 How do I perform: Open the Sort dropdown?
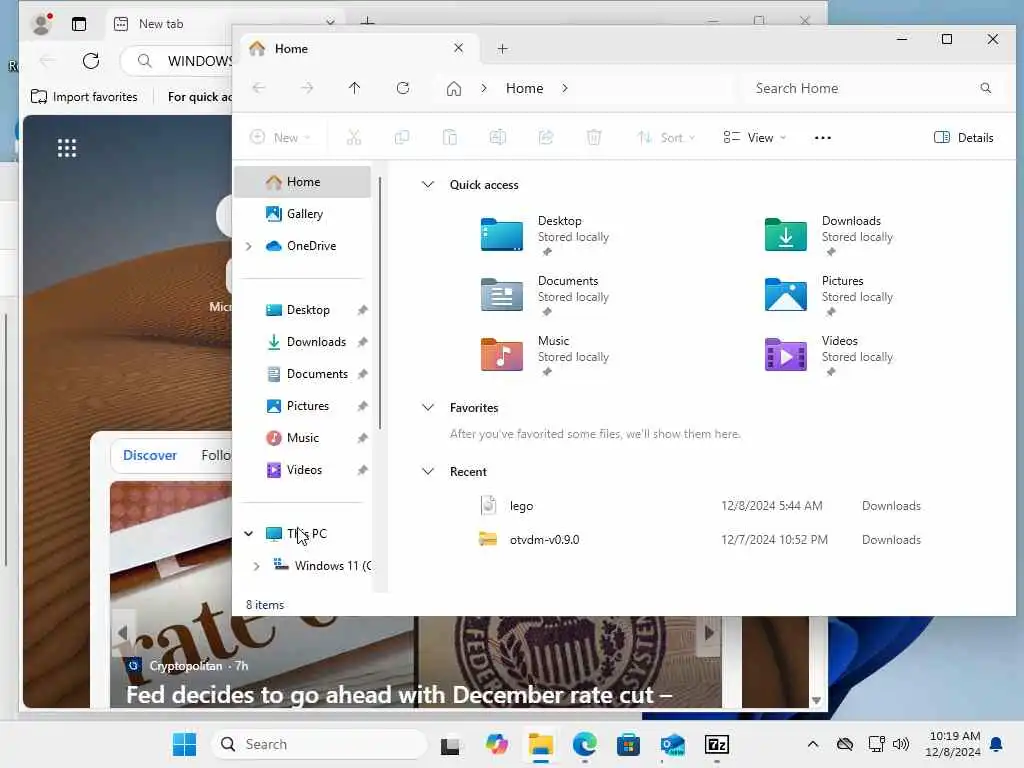[666, 137]
